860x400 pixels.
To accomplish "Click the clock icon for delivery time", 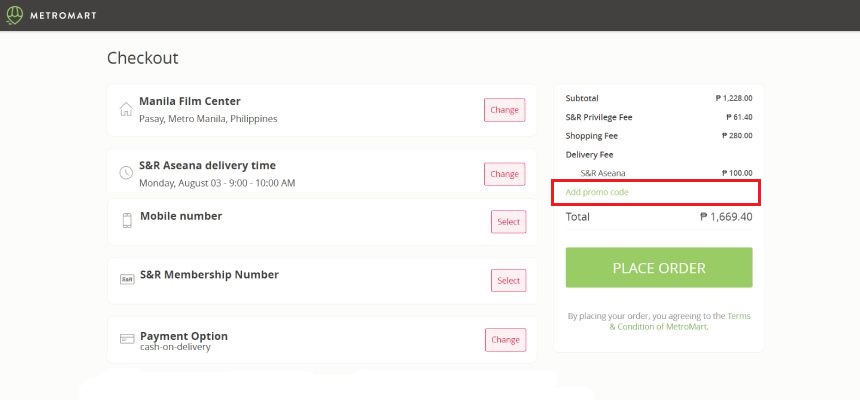I will pos(126,173).
